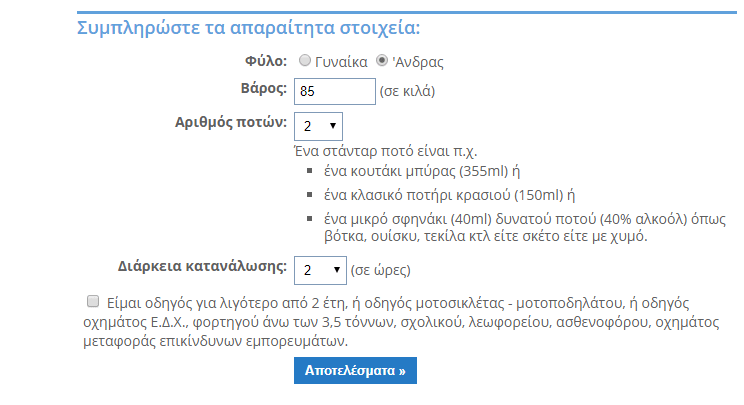Open the Διάρκεια κατανάλωσης hours dropdown
This screenshot has width=744, height=405.
click(x=320, y=270)
